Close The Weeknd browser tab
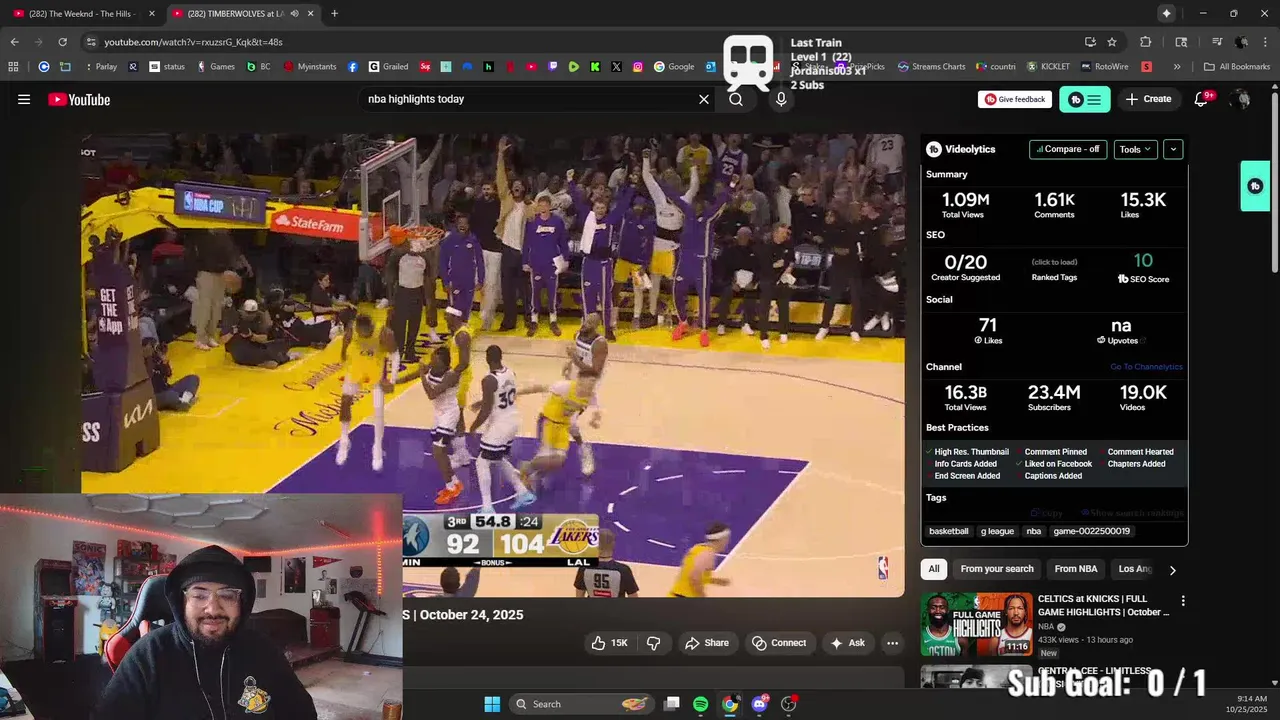1280x720 pixels. 152,13
